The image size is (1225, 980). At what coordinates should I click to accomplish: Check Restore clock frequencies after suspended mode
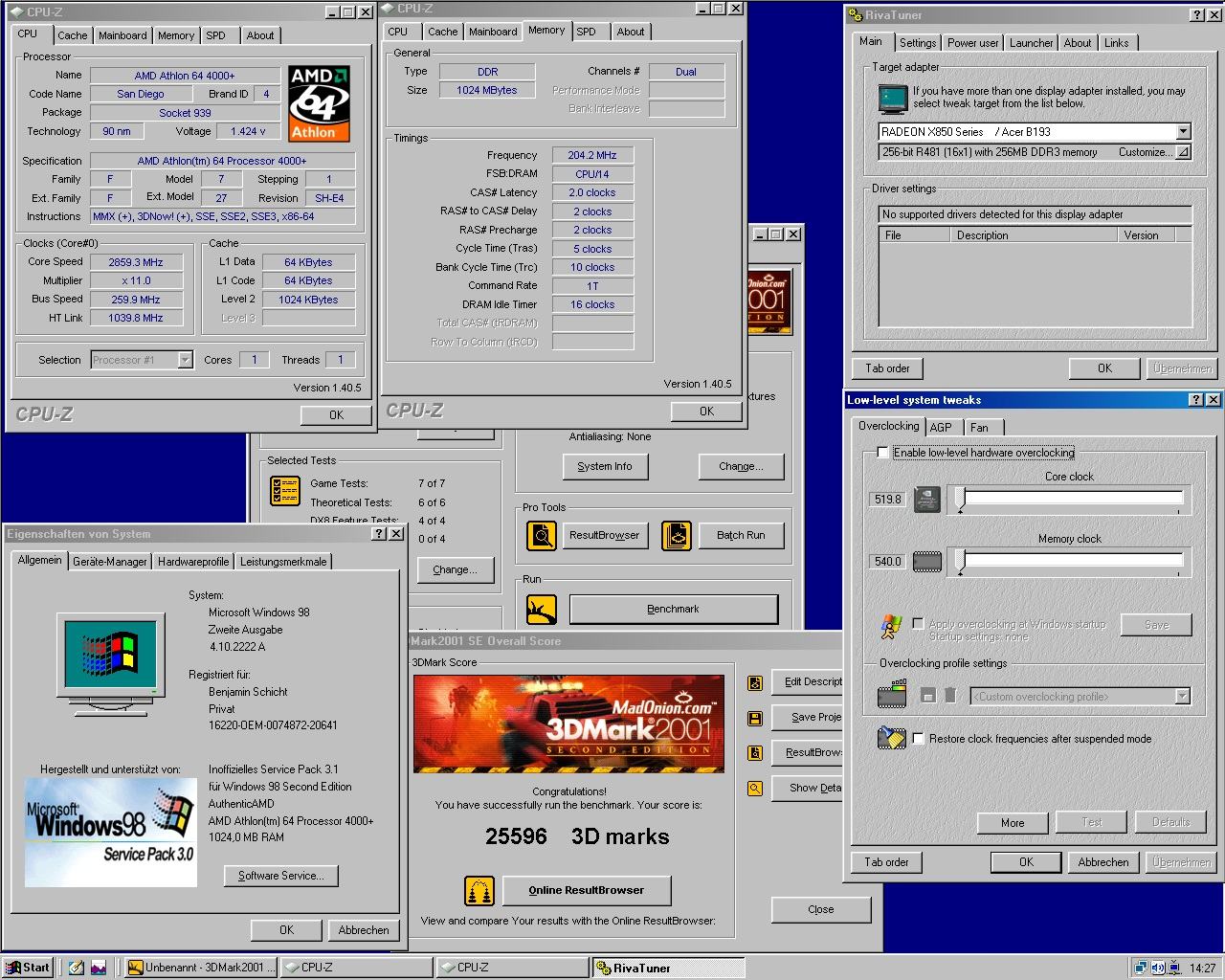pyautogui.click(x=918, y=739)
